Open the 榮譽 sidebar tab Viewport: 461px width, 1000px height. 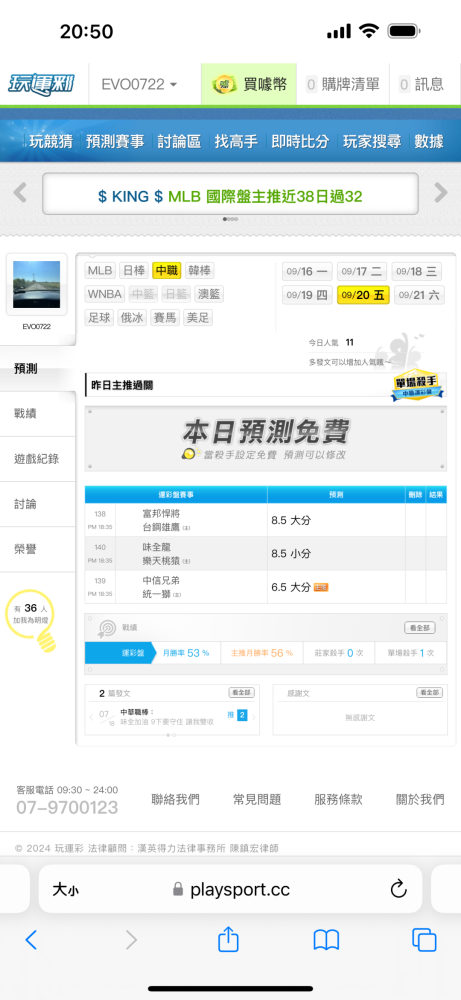click(38, 549)
